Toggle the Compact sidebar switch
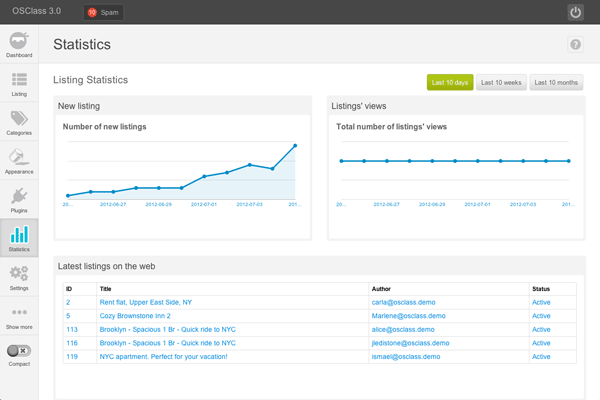The height and width of the screenshot is (400, 600). (19, 351)
